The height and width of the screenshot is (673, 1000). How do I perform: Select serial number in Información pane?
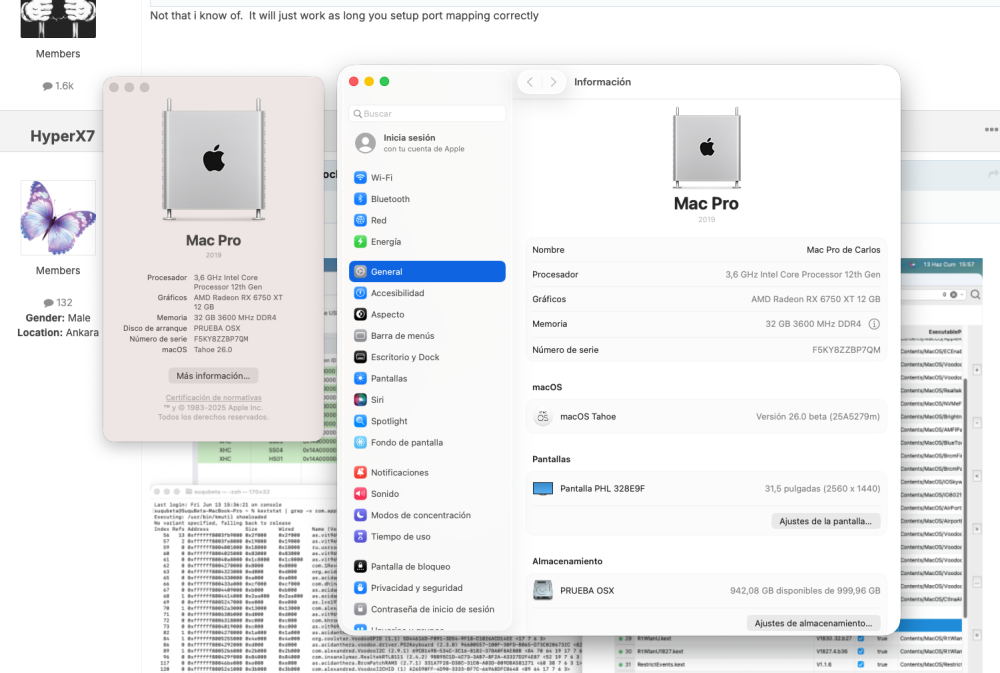click(x=846, y=350)
